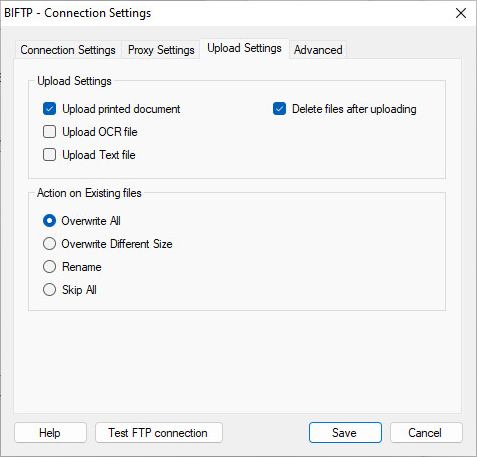477x457 pixels.
Task: Switch to the Connection Settings tab
Action: (68, 50)
